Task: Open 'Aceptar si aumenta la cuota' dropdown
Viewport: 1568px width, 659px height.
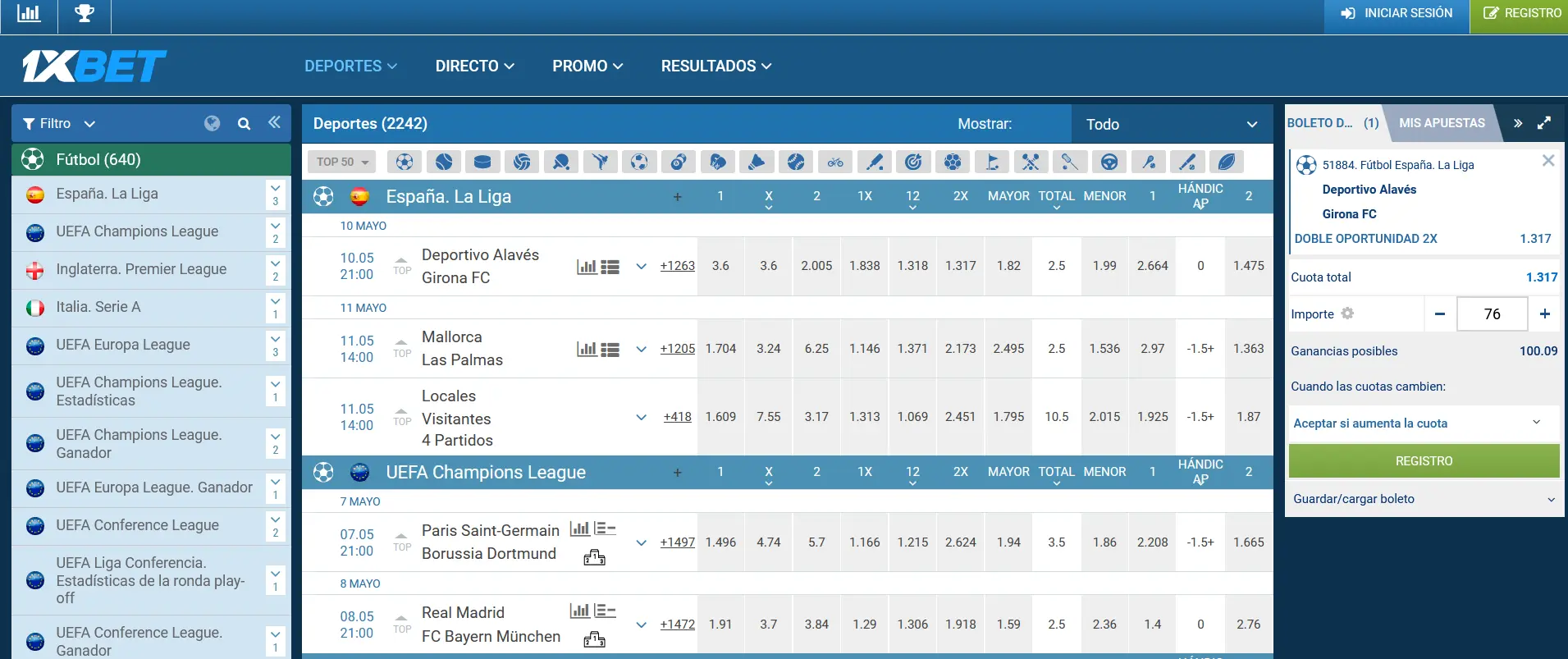Action: click(x=1424, y=423)
